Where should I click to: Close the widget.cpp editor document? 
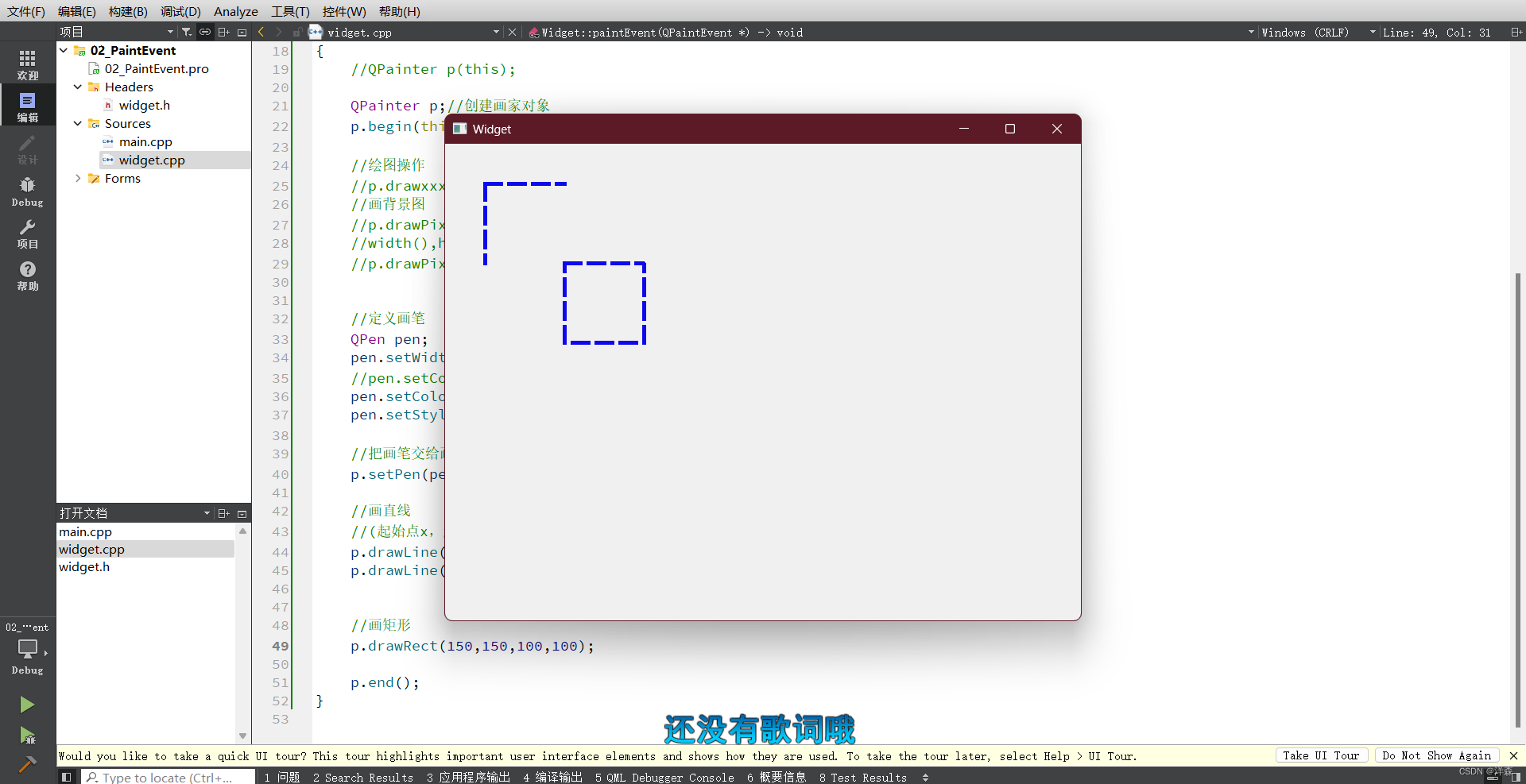coord(513,32)
